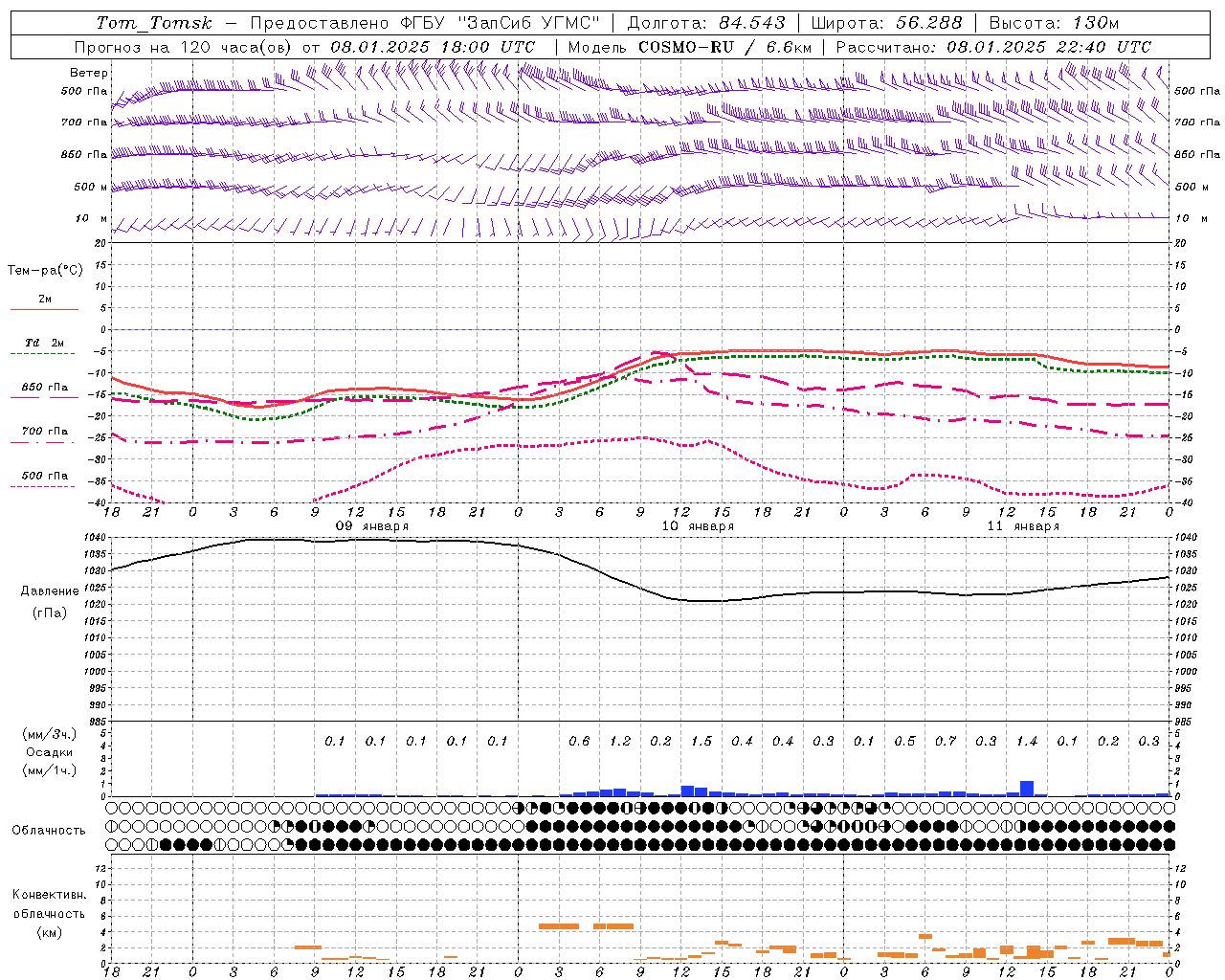This screenshot has width=1225, height=980.
Task: Click the 0.5 precipitation value
Action: tap(904, 742)
